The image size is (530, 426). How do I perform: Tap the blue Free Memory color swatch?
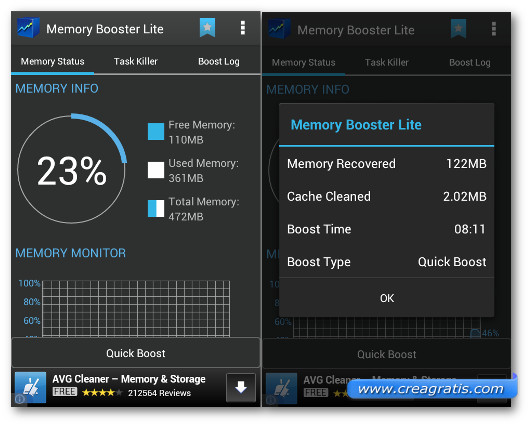[x=156, y=132]
